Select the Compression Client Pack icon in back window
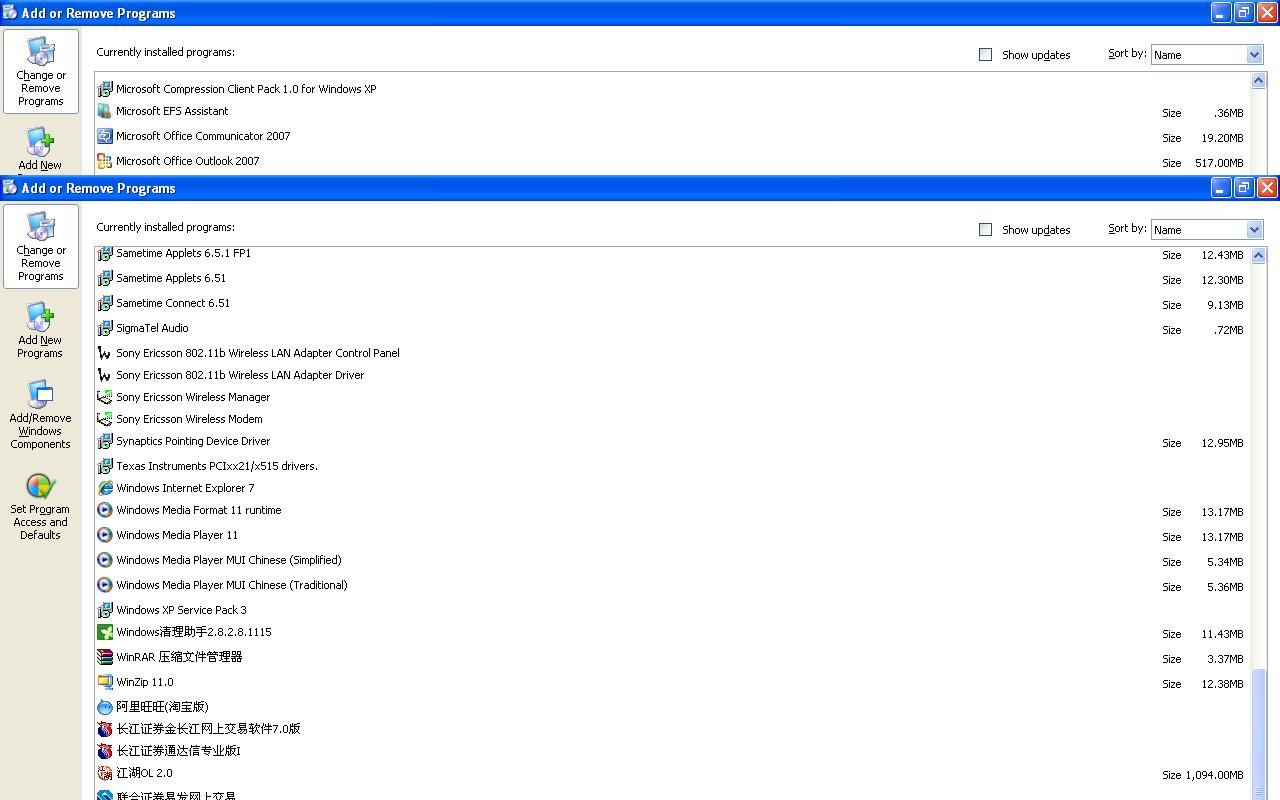Screen dimensions: 1280x800 pyautogui.click(x=104, y=89)
